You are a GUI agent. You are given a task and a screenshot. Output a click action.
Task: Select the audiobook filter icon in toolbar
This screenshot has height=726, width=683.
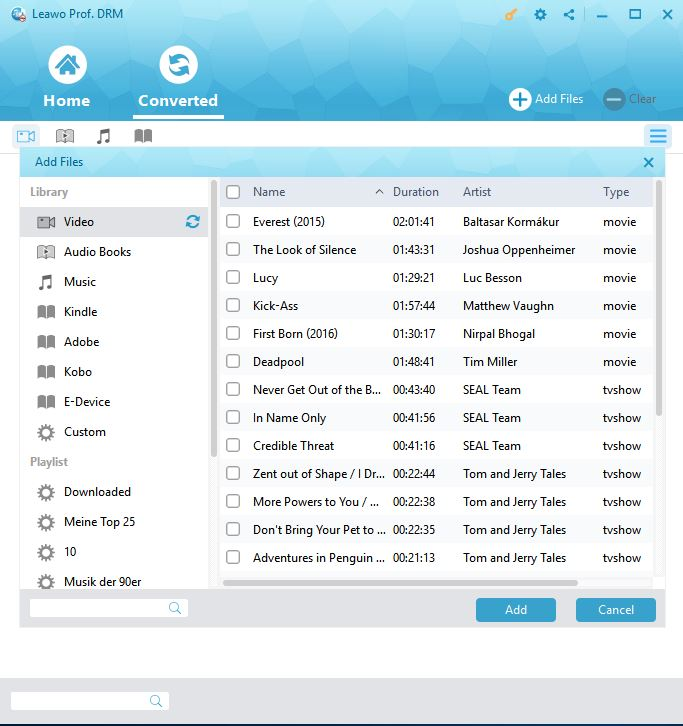pyautogui.click(x=65, y=136)
